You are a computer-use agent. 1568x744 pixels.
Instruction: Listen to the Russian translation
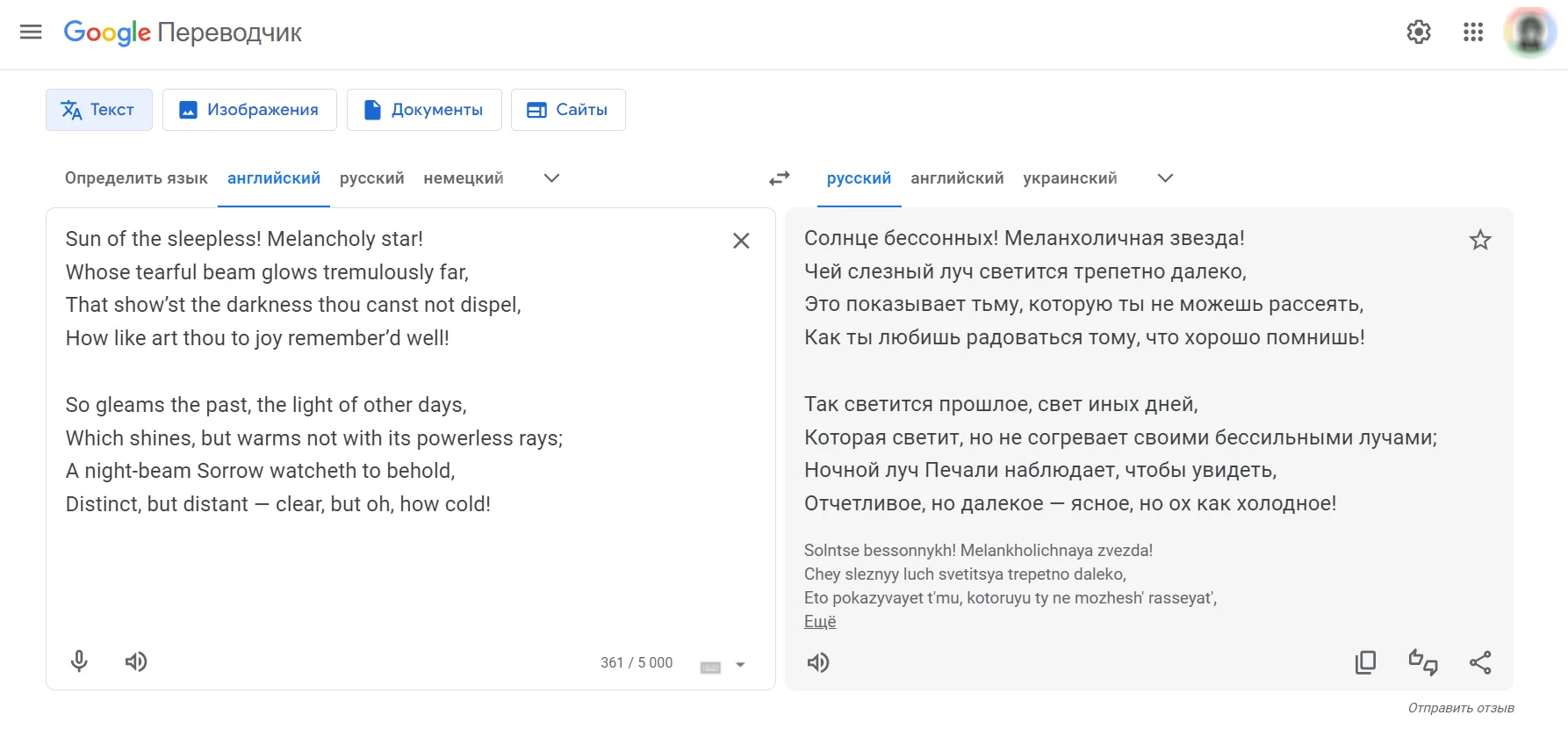click(818, 662)
